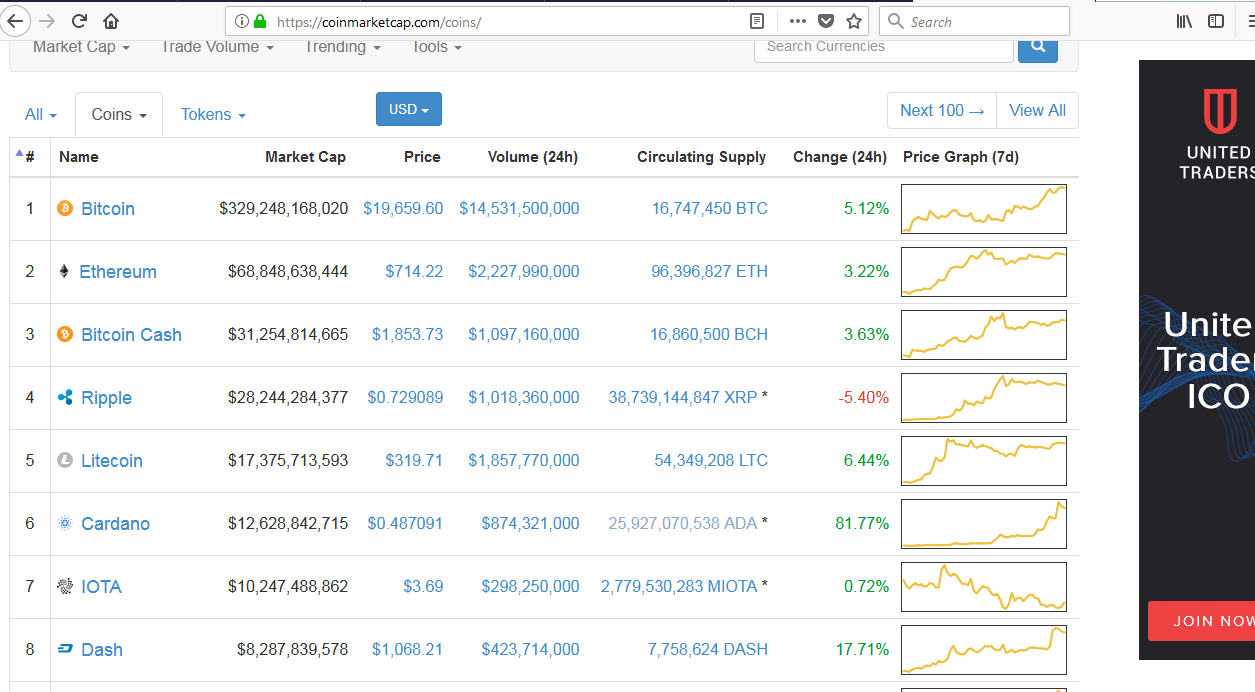Open the IOTA coin link
The image size is (1255, 692).
(x=102, y=587)
